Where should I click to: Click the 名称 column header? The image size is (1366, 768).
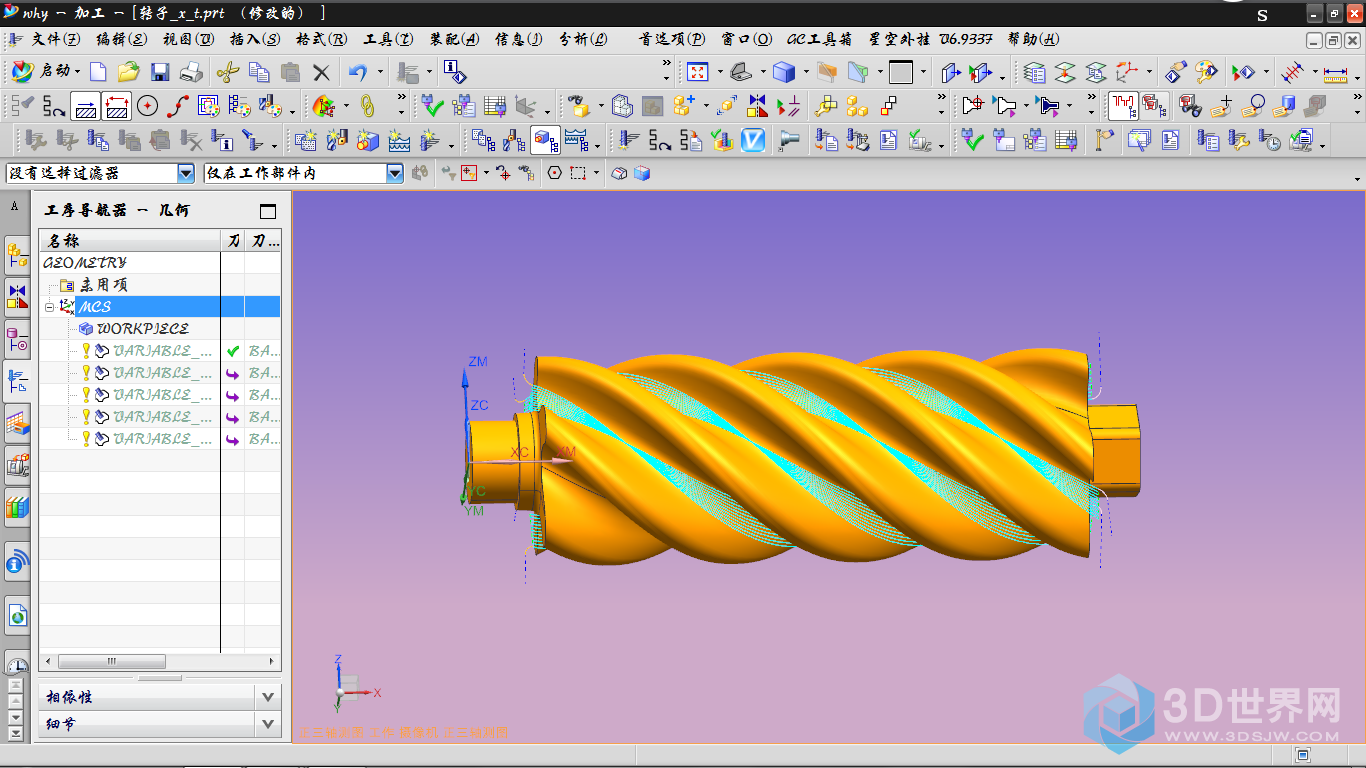pyautogui.click(x=129, y=240)
